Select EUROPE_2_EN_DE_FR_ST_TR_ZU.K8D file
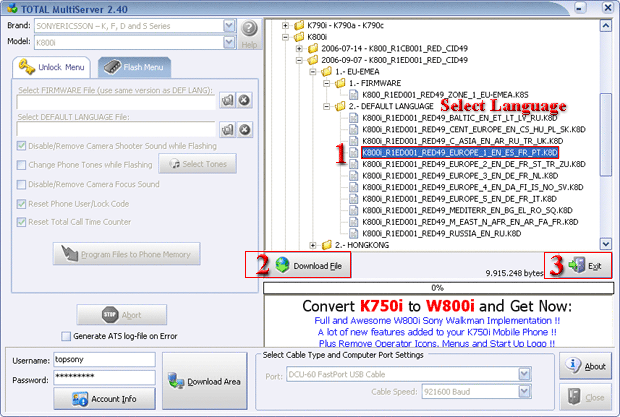This screenshot has height=417, width=620. 474,164
